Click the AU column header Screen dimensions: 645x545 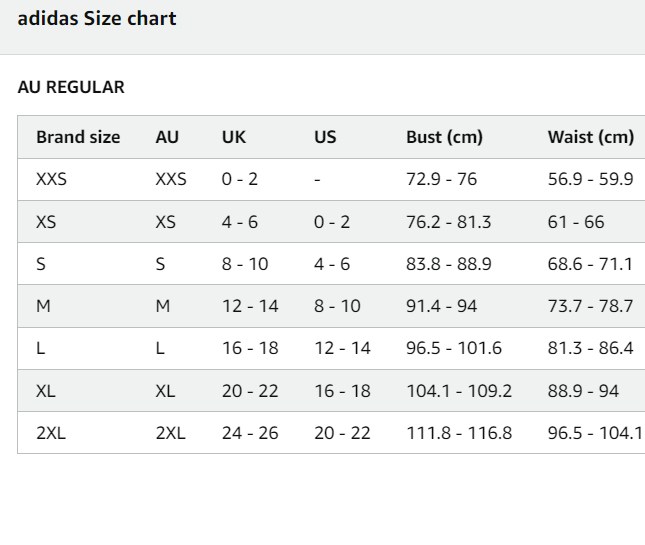click(167, 137)
